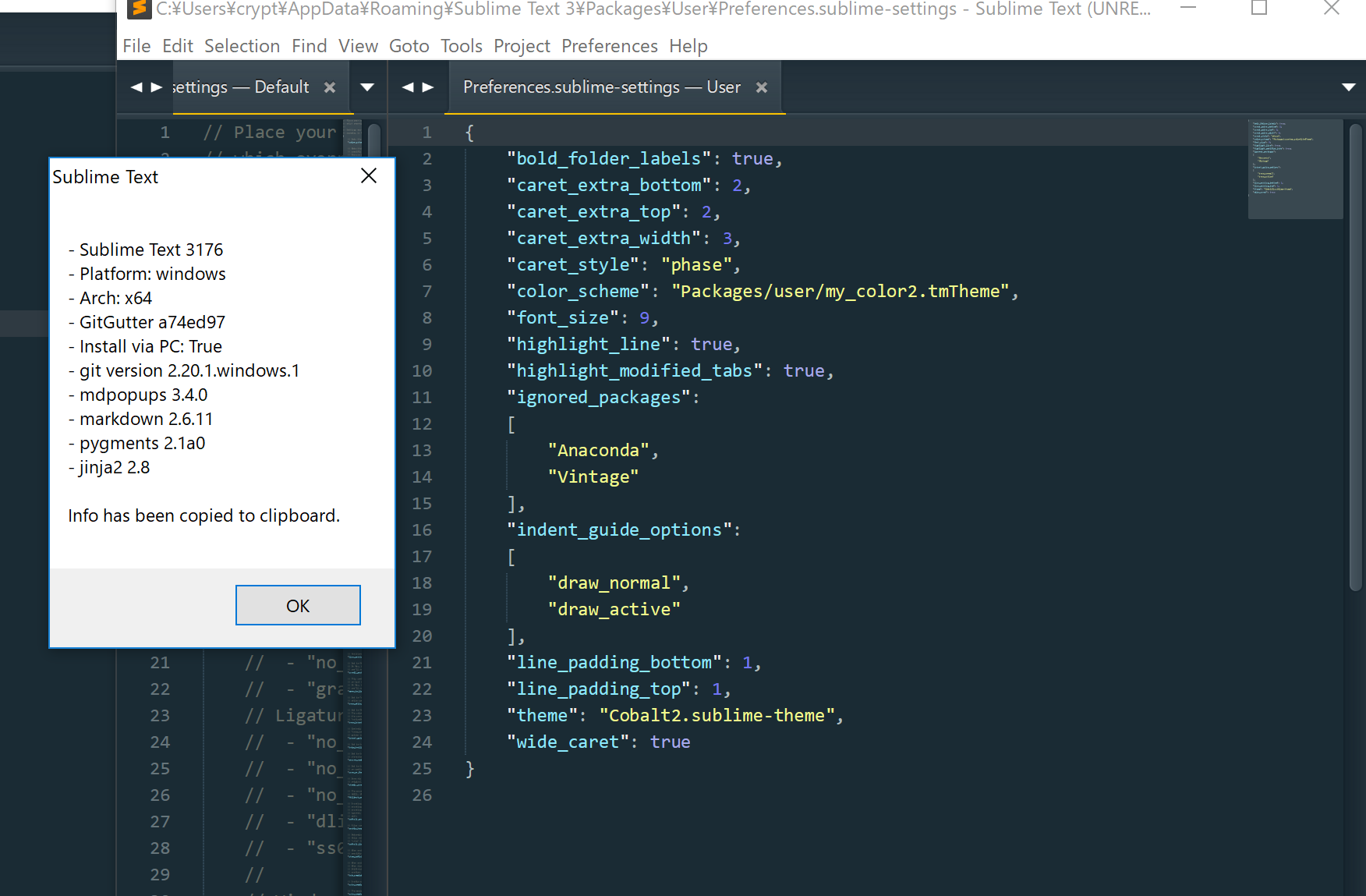The width and height of the screenshot is (1366, 896).
Task: Open the Tools menu
Action: point(462,46)
